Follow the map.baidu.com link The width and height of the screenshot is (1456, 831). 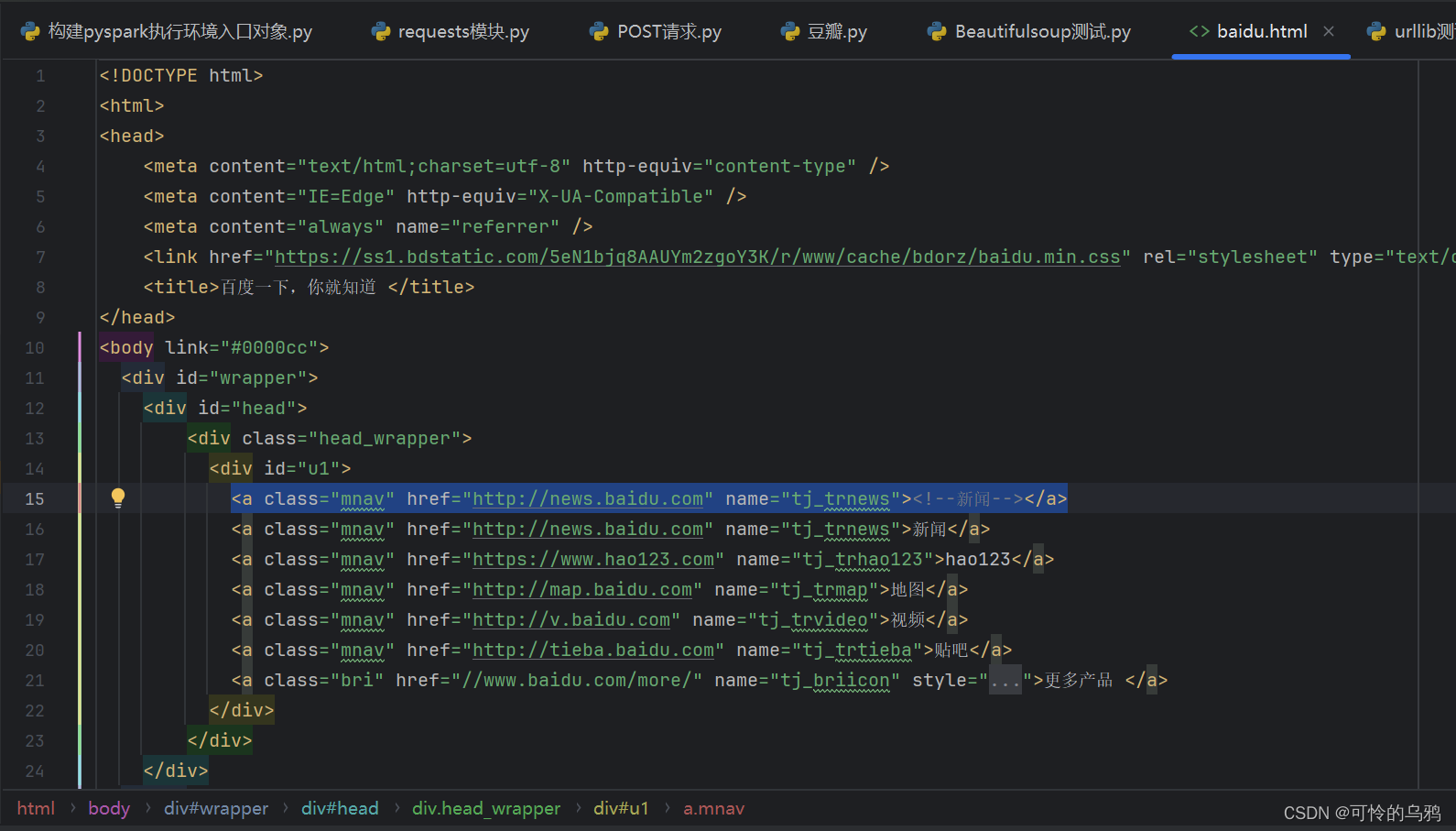coord(582,590)
